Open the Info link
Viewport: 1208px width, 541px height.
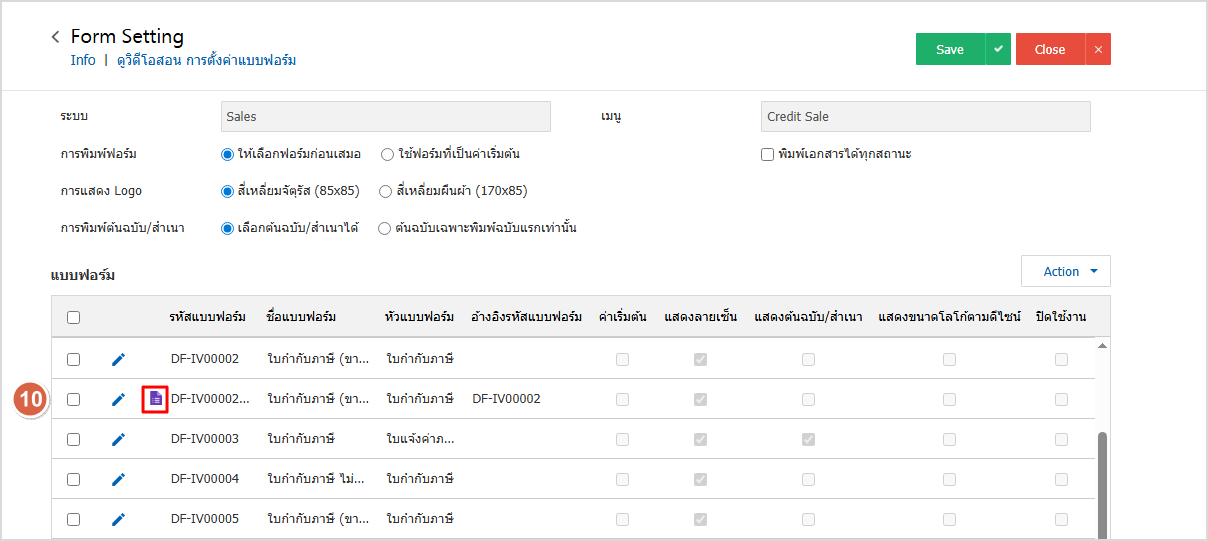[x=83, y=60]
